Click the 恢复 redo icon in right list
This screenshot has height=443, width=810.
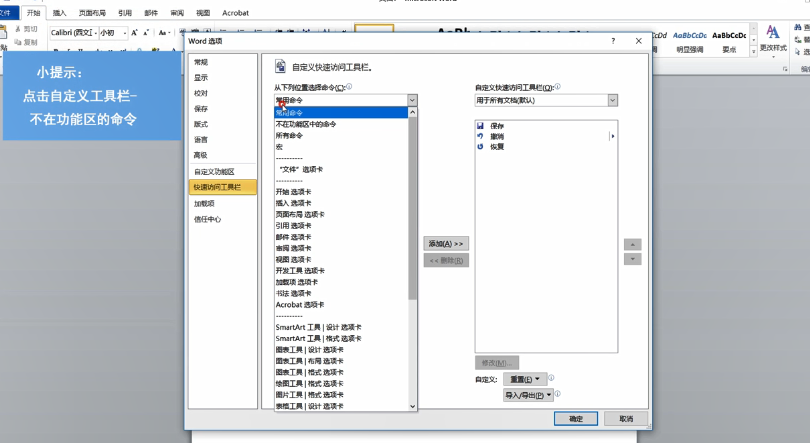(x=480, y=147)
